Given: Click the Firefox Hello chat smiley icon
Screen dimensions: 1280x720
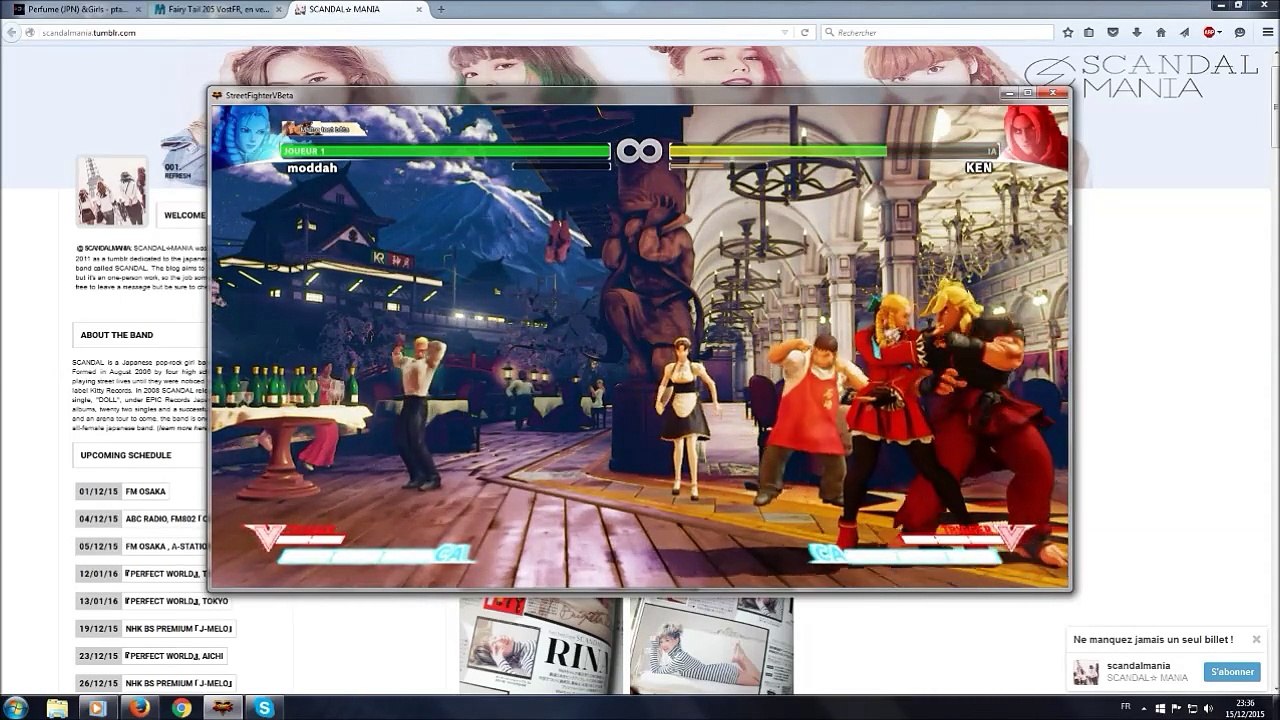Looking at the screenshot, I should [1240, 32].
